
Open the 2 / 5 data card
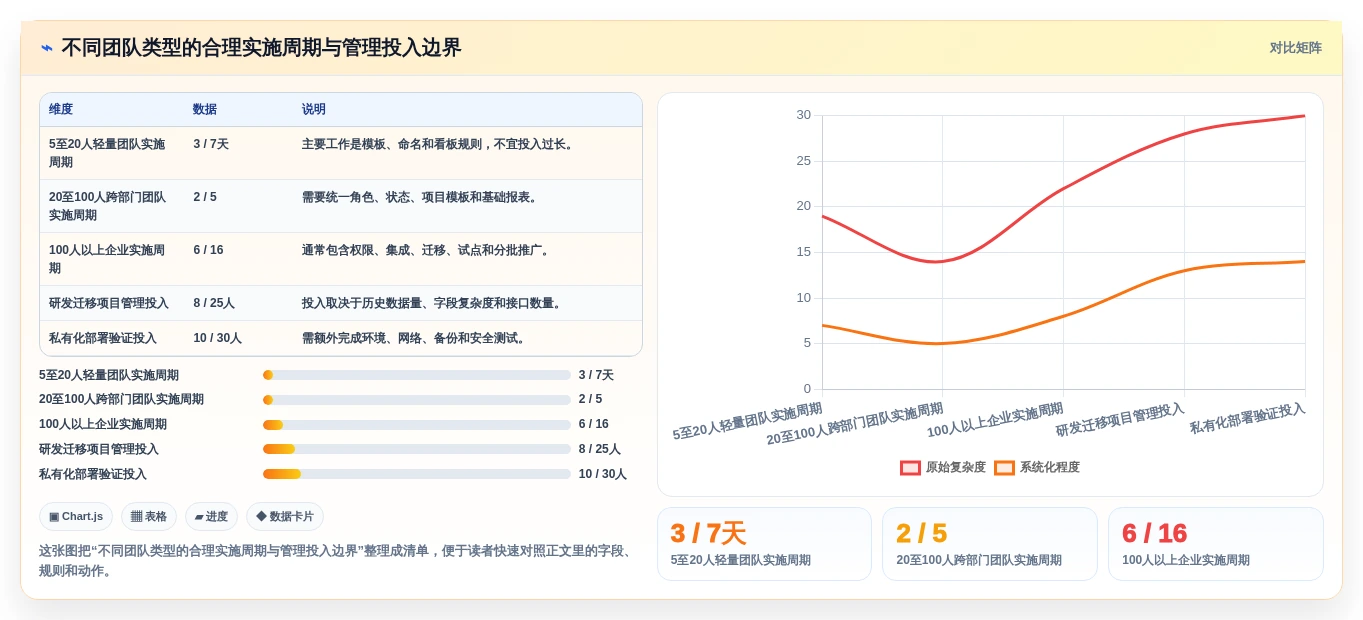point(990,544)
